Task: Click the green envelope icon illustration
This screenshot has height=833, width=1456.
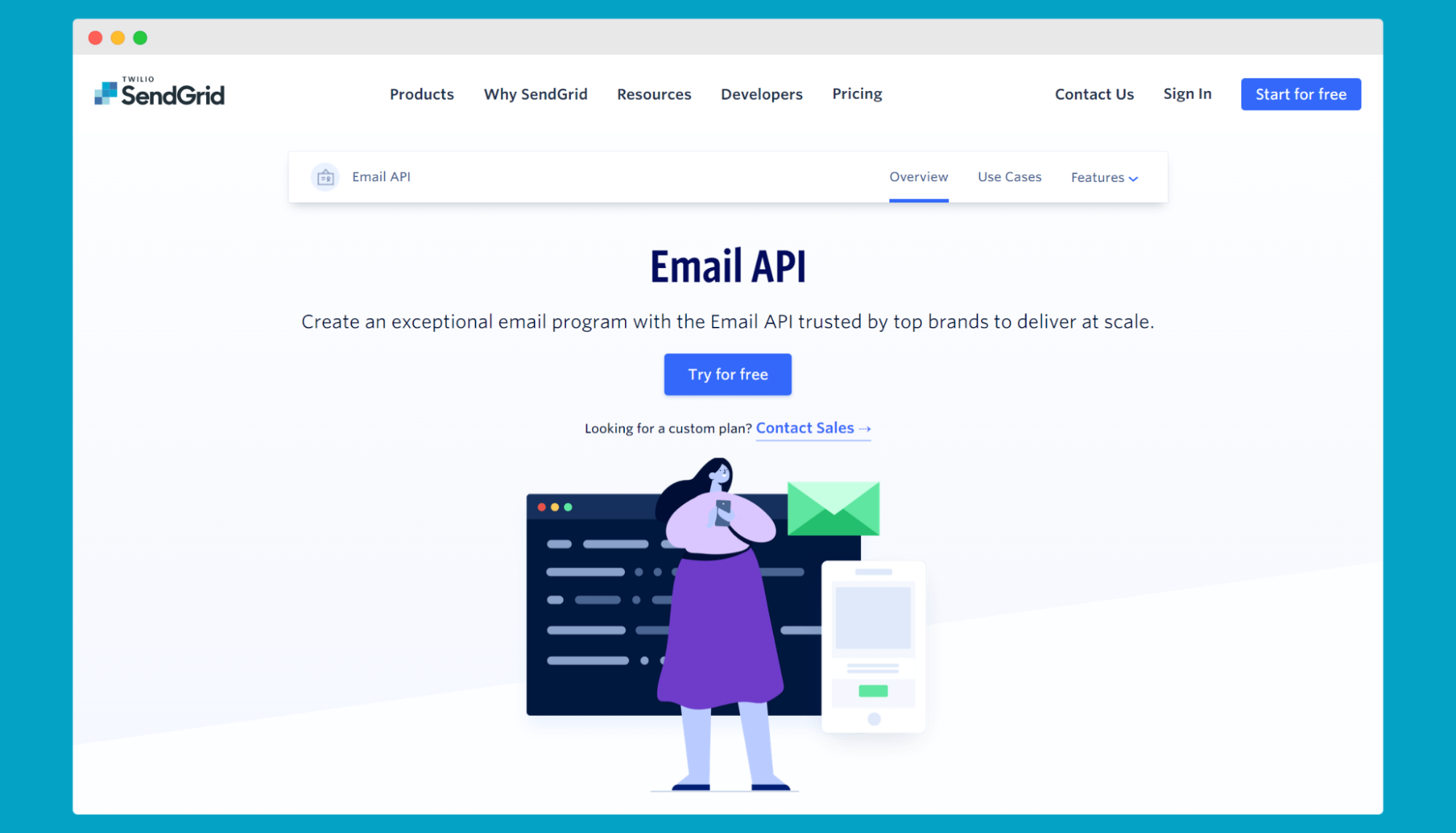Action: [832, 510]
